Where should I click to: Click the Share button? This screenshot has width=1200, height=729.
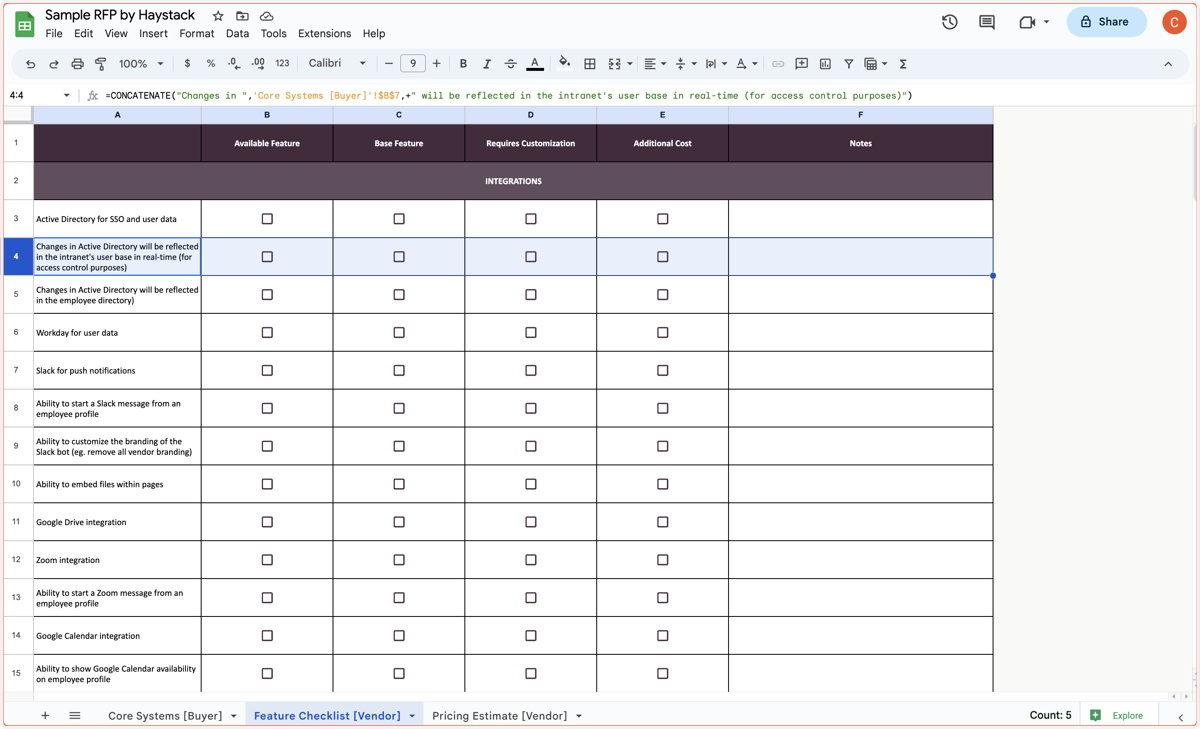click(1106, 22)
